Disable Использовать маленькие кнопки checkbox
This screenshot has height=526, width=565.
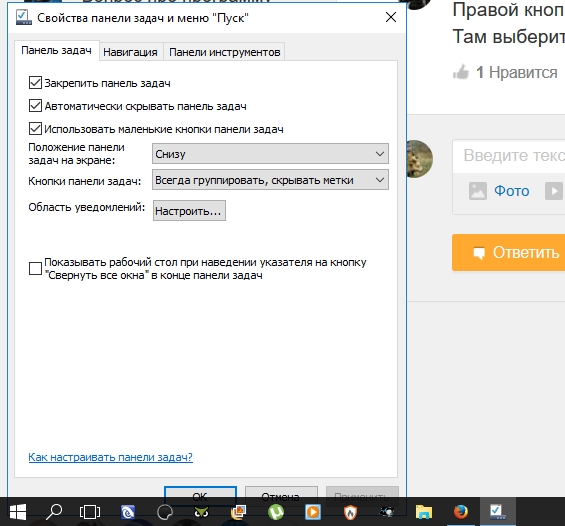click(x=35, y=129)
